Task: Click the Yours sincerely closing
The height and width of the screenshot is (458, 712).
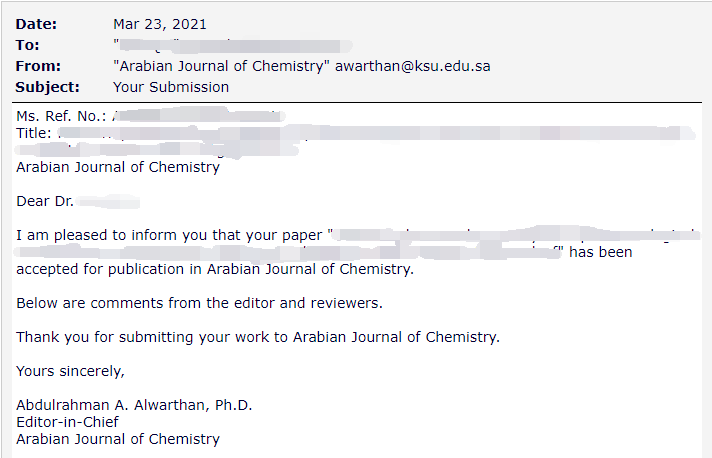Action: pos(70,371)
